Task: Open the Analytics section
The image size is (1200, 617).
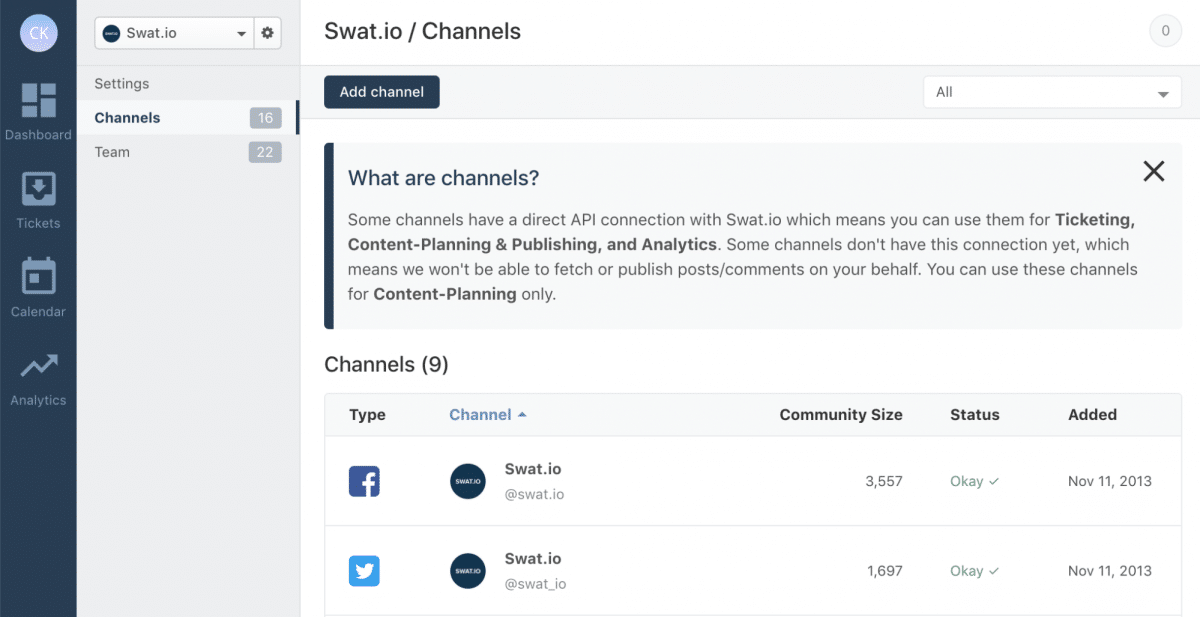Action: point(38,378)
